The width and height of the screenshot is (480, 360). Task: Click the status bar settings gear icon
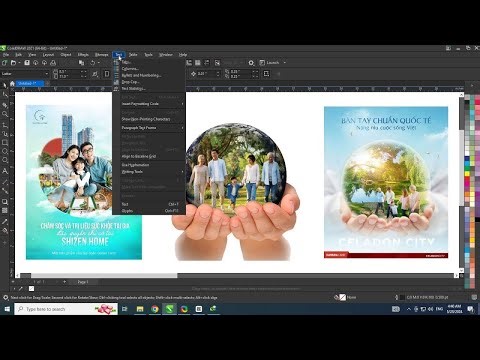point(5,297)
